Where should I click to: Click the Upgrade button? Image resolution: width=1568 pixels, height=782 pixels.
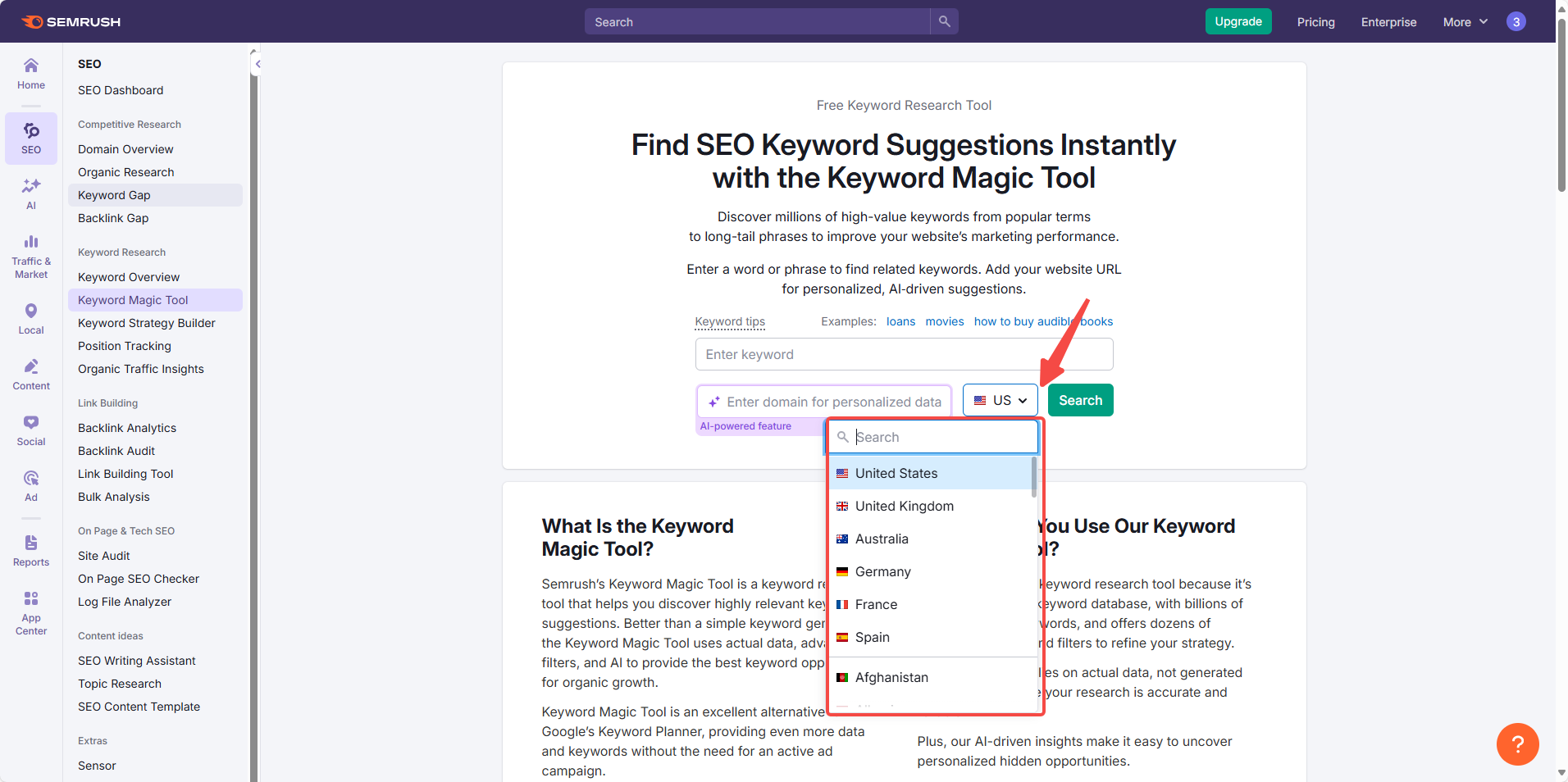point(1238,21)
